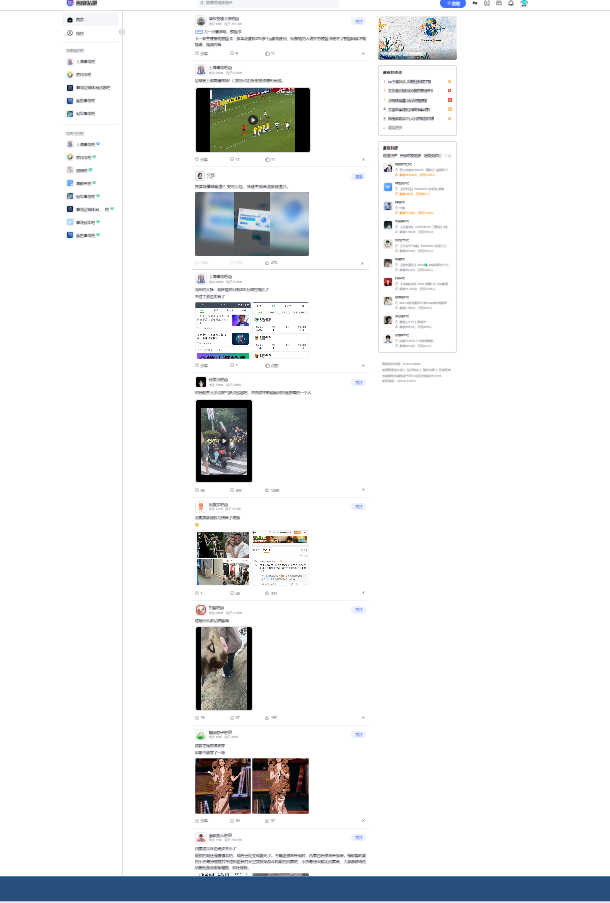Click the smiley face icon in the header
The height and width of the screenshot is (903, 610).
point(487,3)
